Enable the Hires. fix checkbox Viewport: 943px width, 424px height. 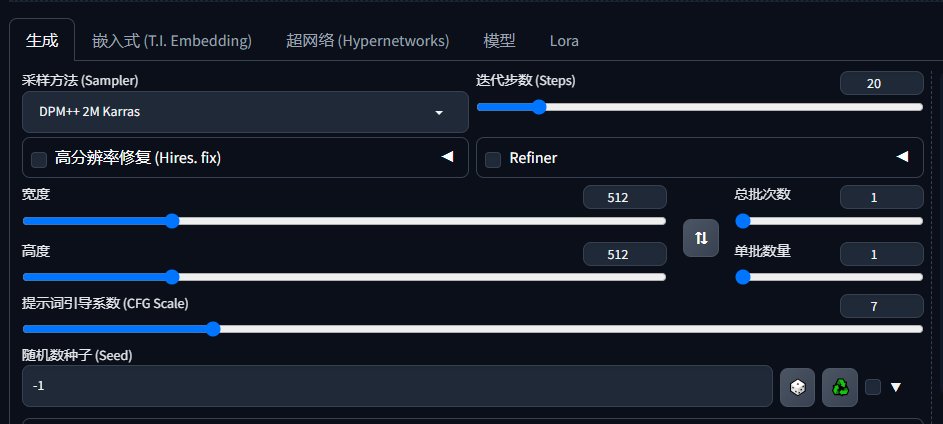(39, 159)
